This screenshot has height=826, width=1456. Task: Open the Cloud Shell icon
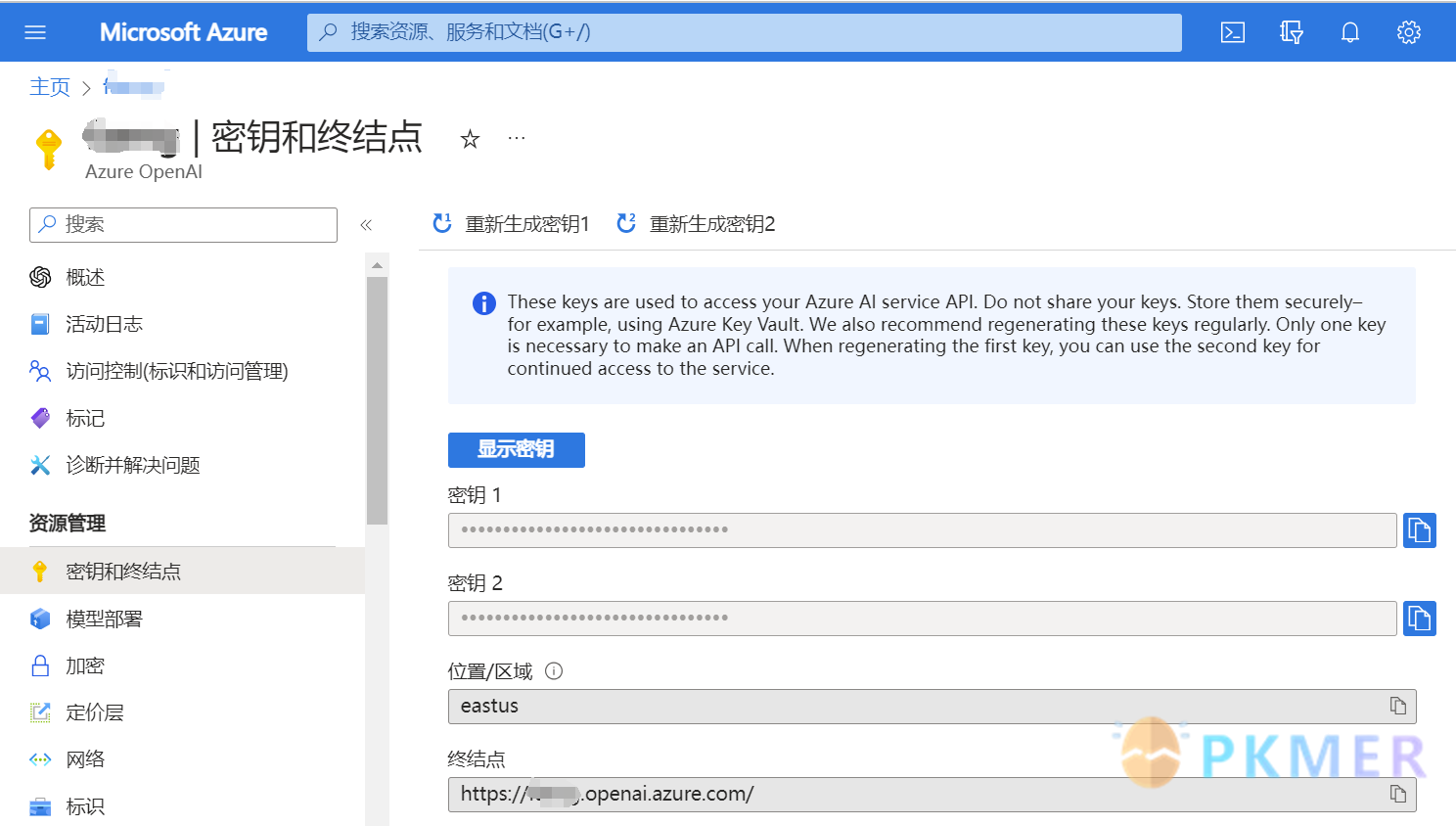[x=1233, y=32]
